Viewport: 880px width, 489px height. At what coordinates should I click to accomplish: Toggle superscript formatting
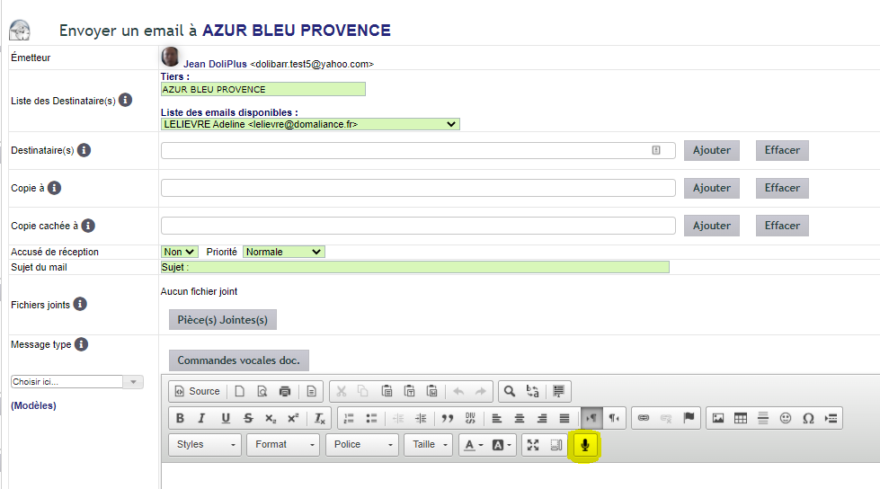[293, 418]
